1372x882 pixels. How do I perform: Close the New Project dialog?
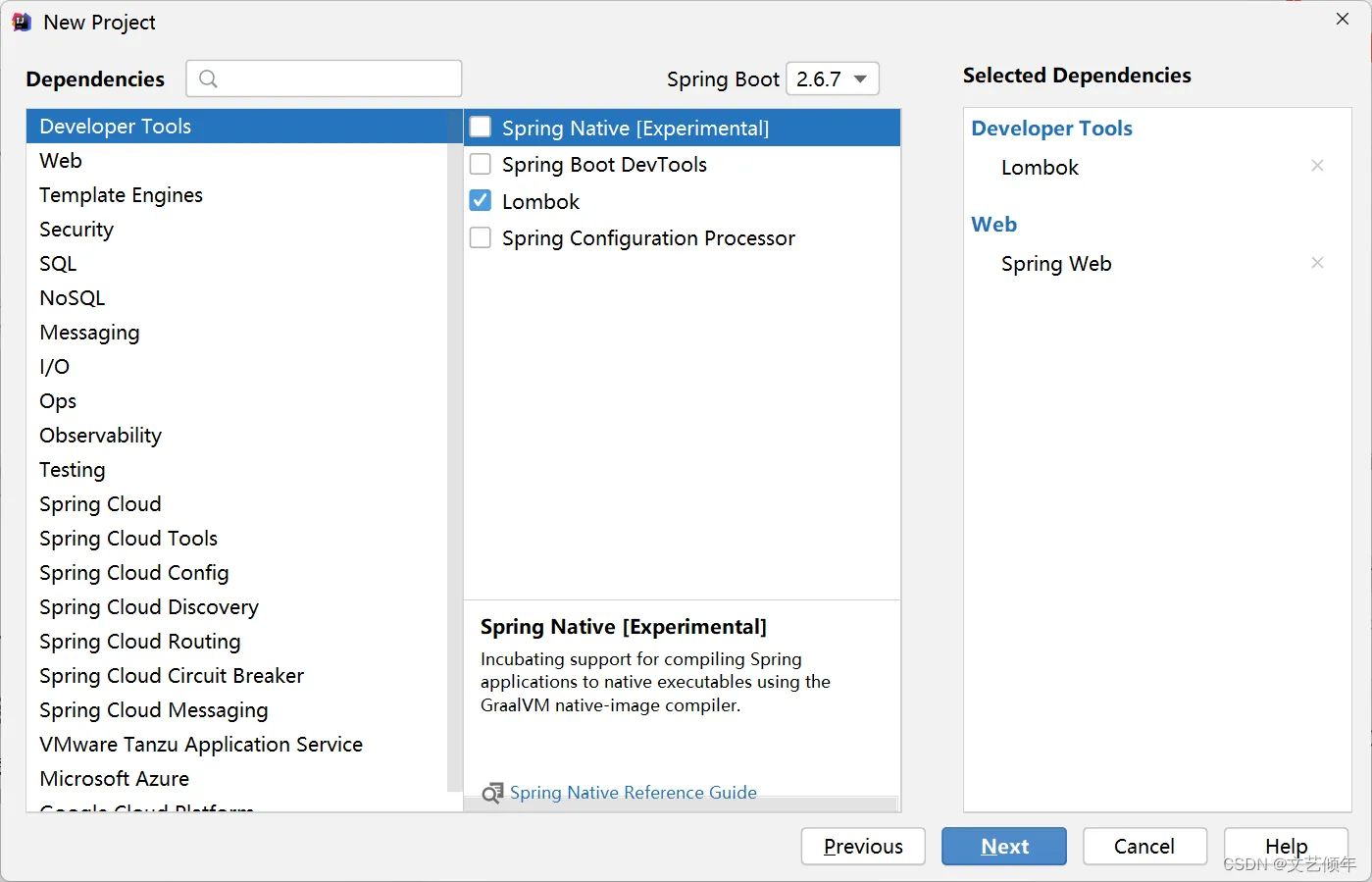point(1343,20)
